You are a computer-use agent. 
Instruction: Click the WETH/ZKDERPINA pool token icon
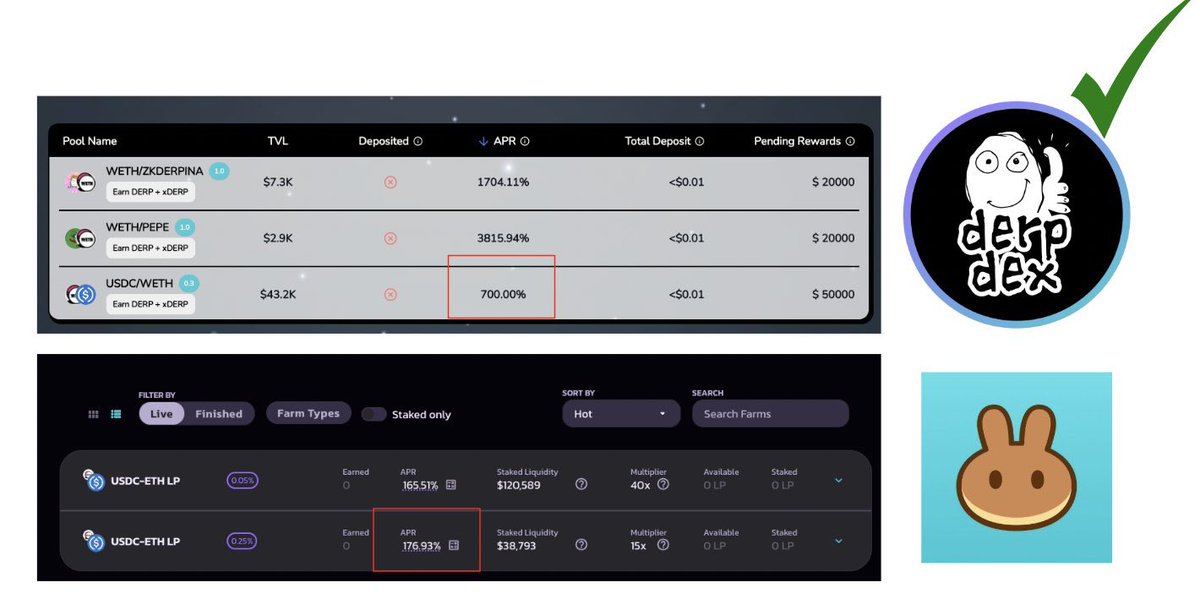pos(80,183)
